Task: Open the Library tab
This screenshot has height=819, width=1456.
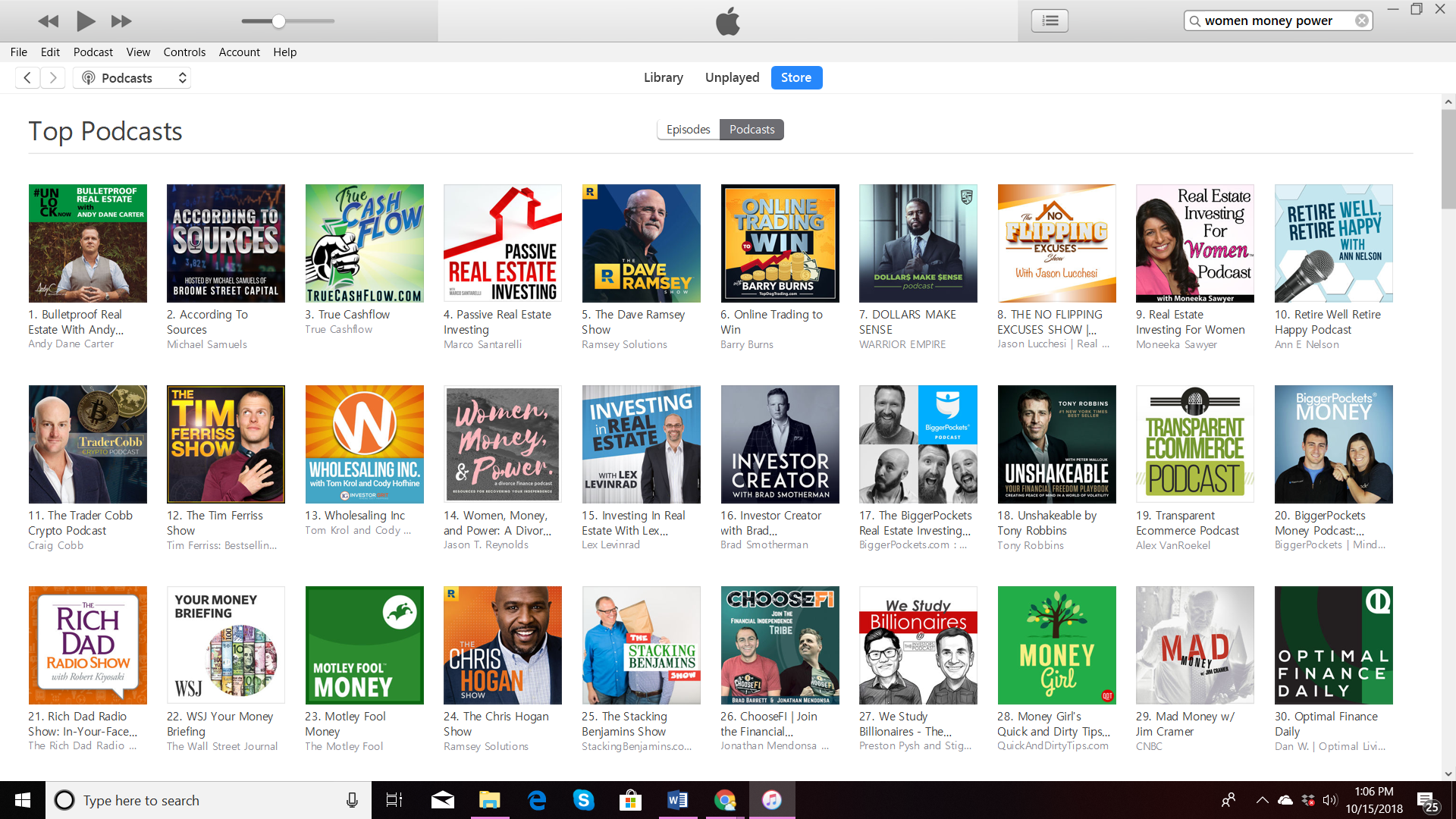Action: [x=663, y=77]
